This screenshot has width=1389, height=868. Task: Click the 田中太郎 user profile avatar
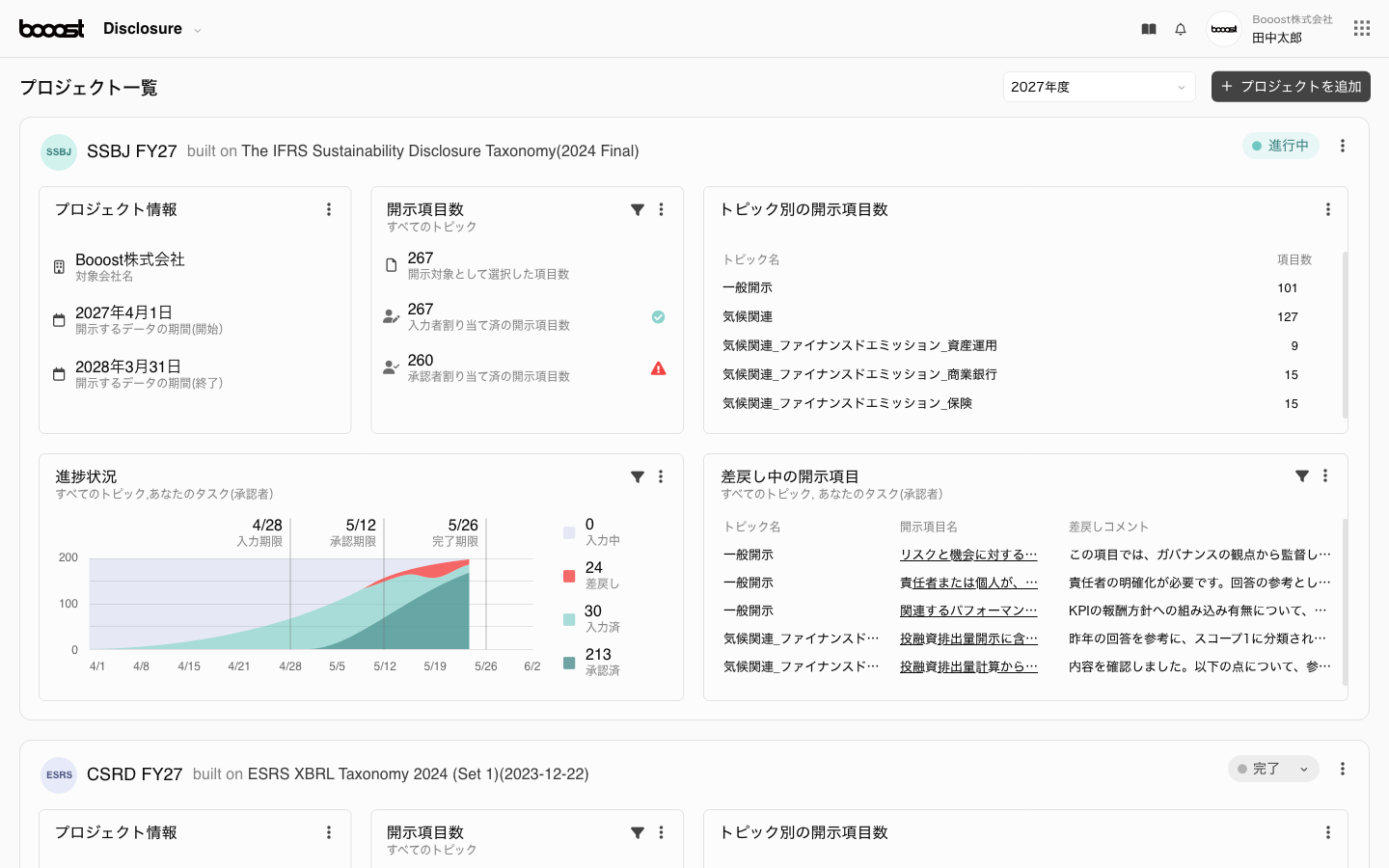1224,29
